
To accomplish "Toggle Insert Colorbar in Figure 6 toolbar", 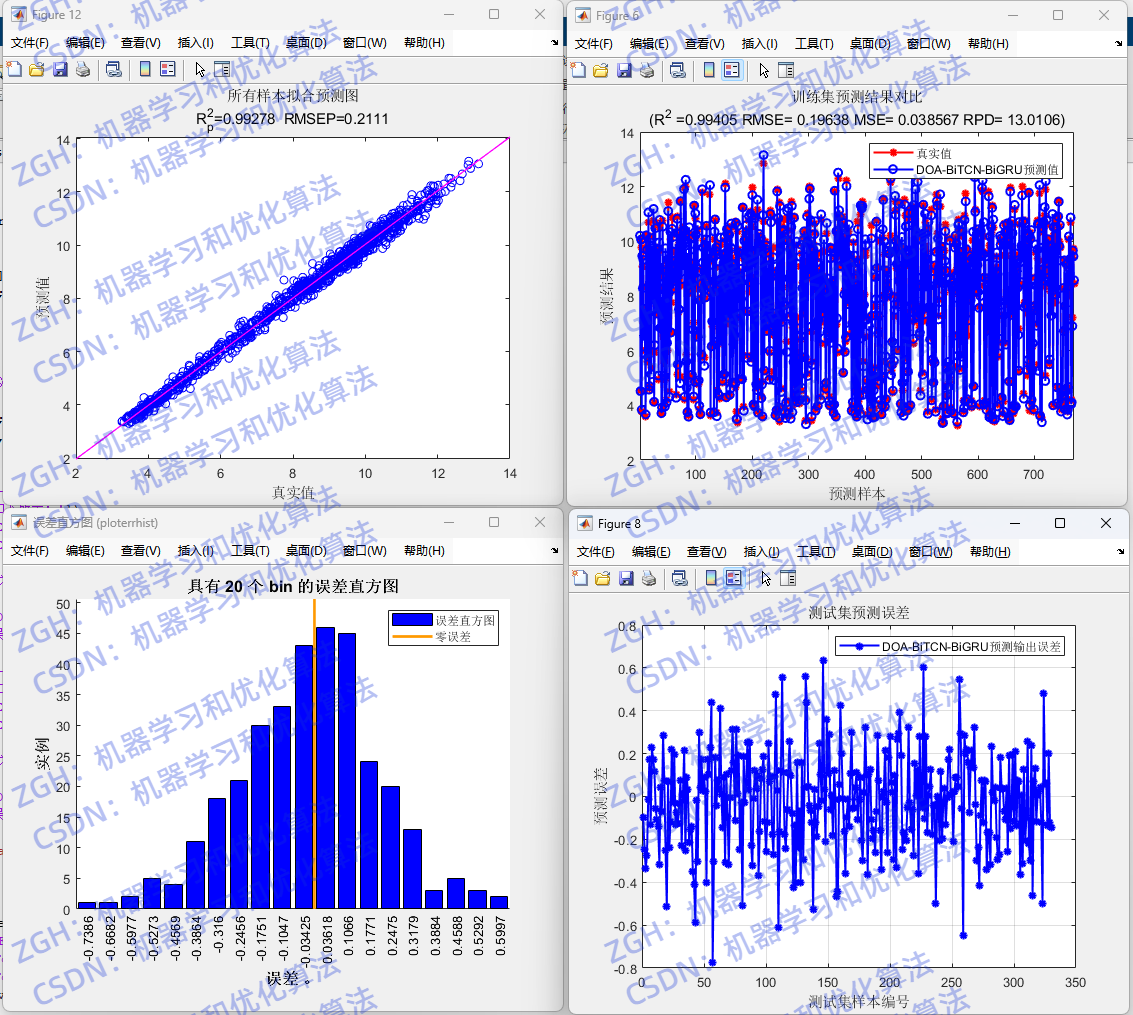I will (709, 70).
